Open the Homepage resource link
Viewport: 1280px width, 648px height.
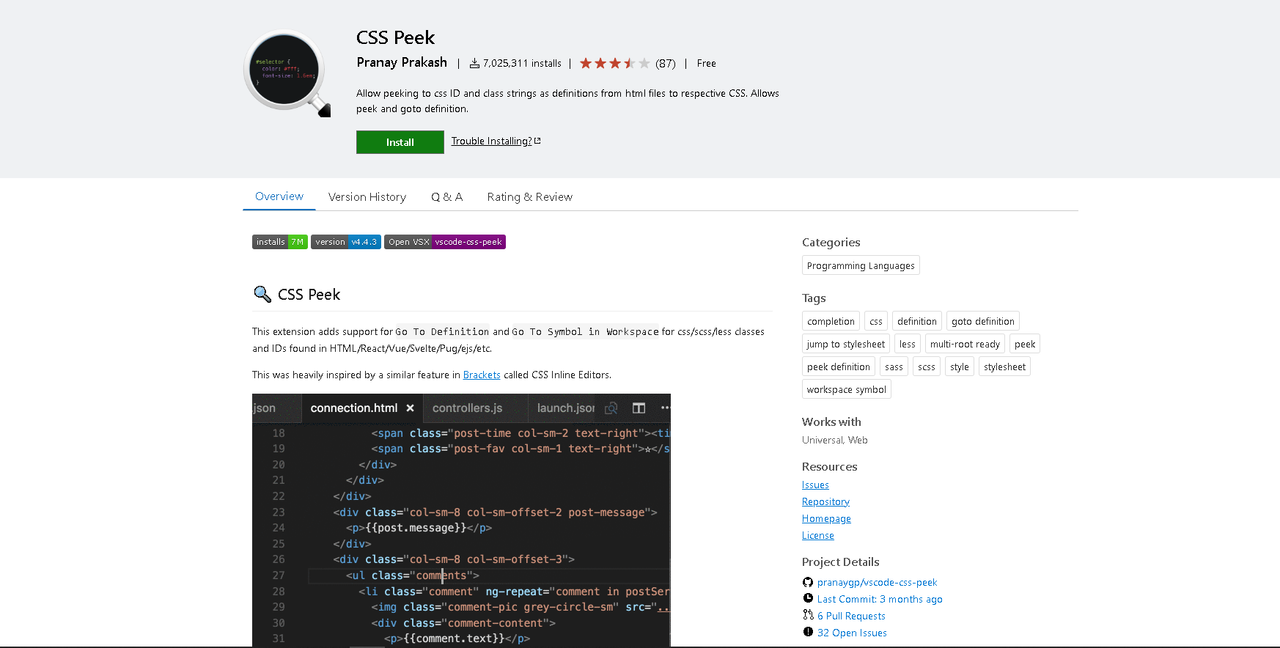tap(826, 519)
